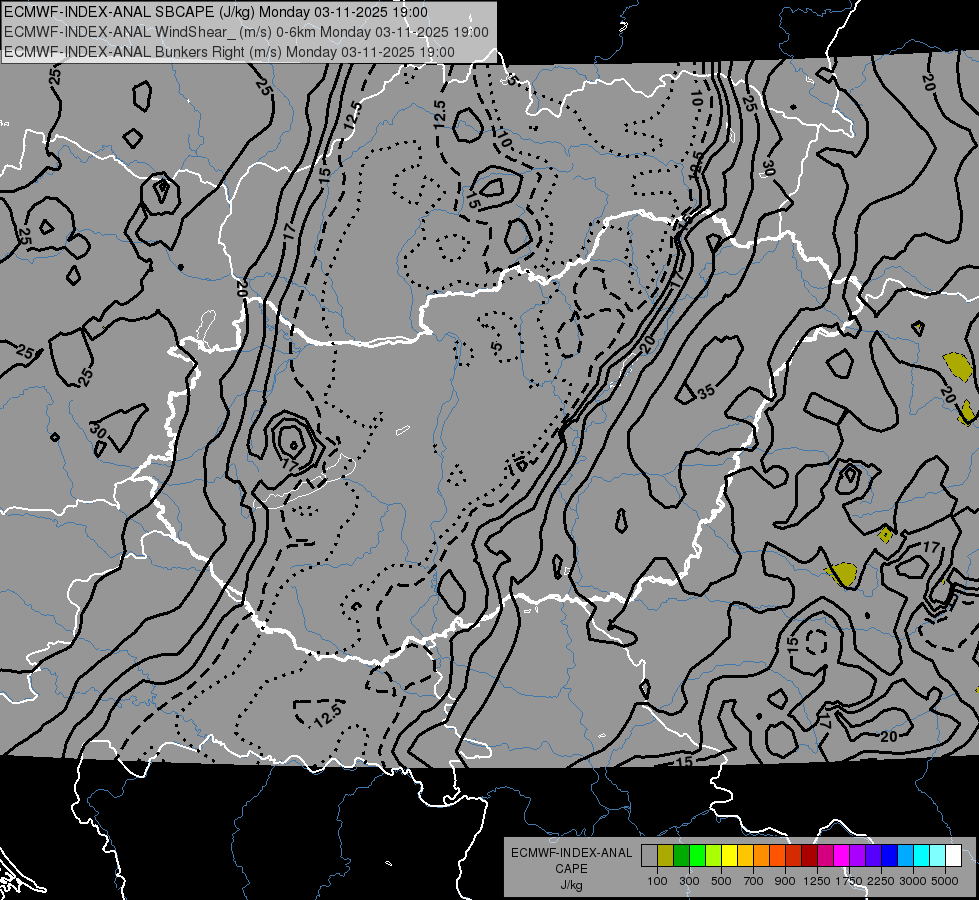The width and height of the screenshot is (979, 900).
Task: Click the 5000 legend tick label
Action: click(x=945, y=881)
